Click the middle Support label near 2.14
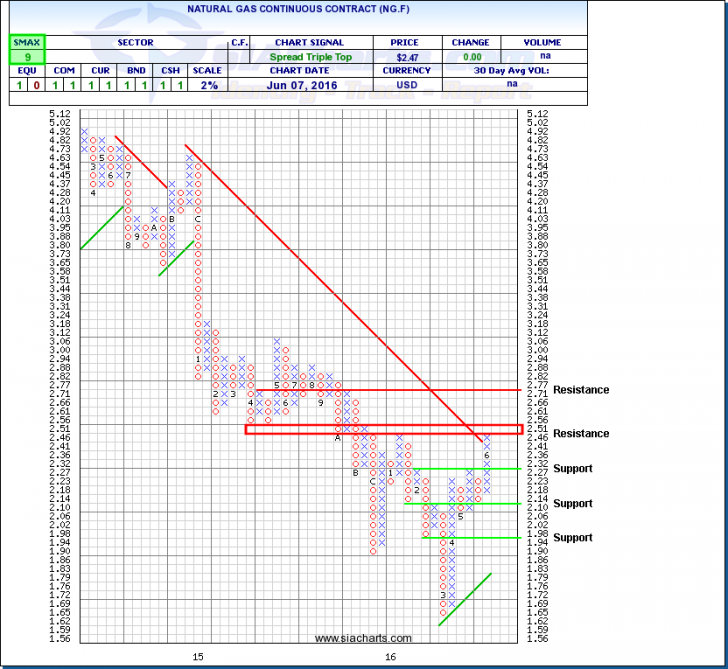Image resolution: width=728 pixels, height=669 pixels. (572, 503)
